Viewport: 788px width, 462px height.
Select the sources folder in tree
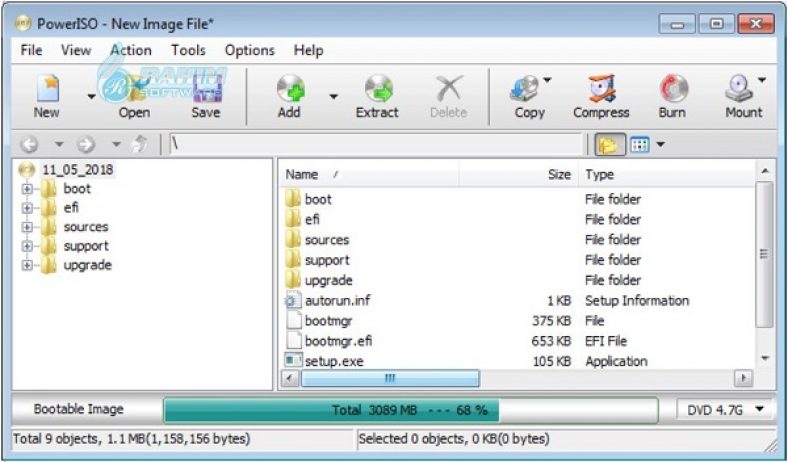coord(86,227)
